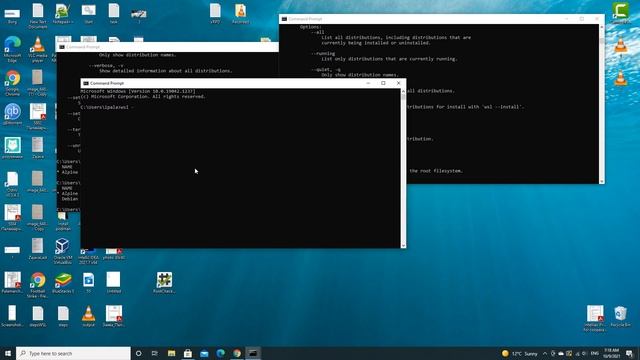Click '--verbose, -v' text in left window
The height and width of the screenshot is (360, 640).
(x=106, y=65)
